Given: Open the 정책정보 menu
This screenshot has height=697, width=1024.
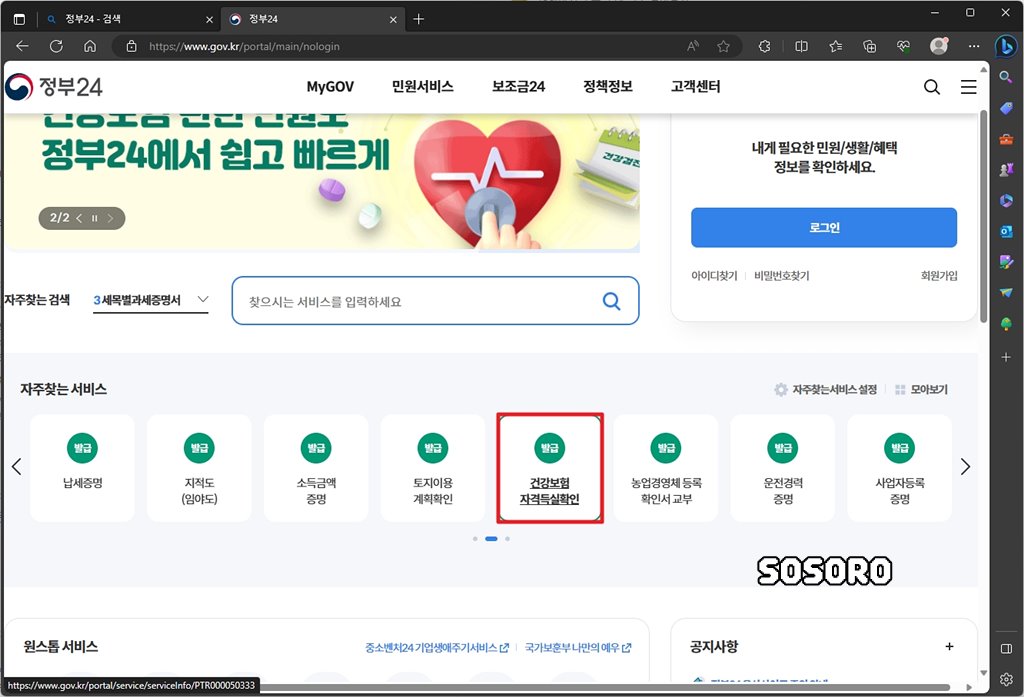Looking at the screenshot, I should [608, 86].
